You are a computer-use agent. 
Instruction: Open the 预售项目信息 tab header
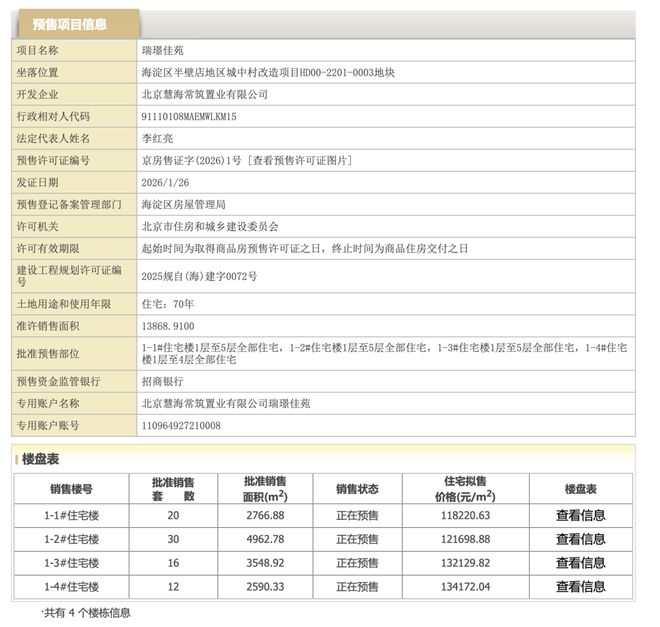(69, 24)
